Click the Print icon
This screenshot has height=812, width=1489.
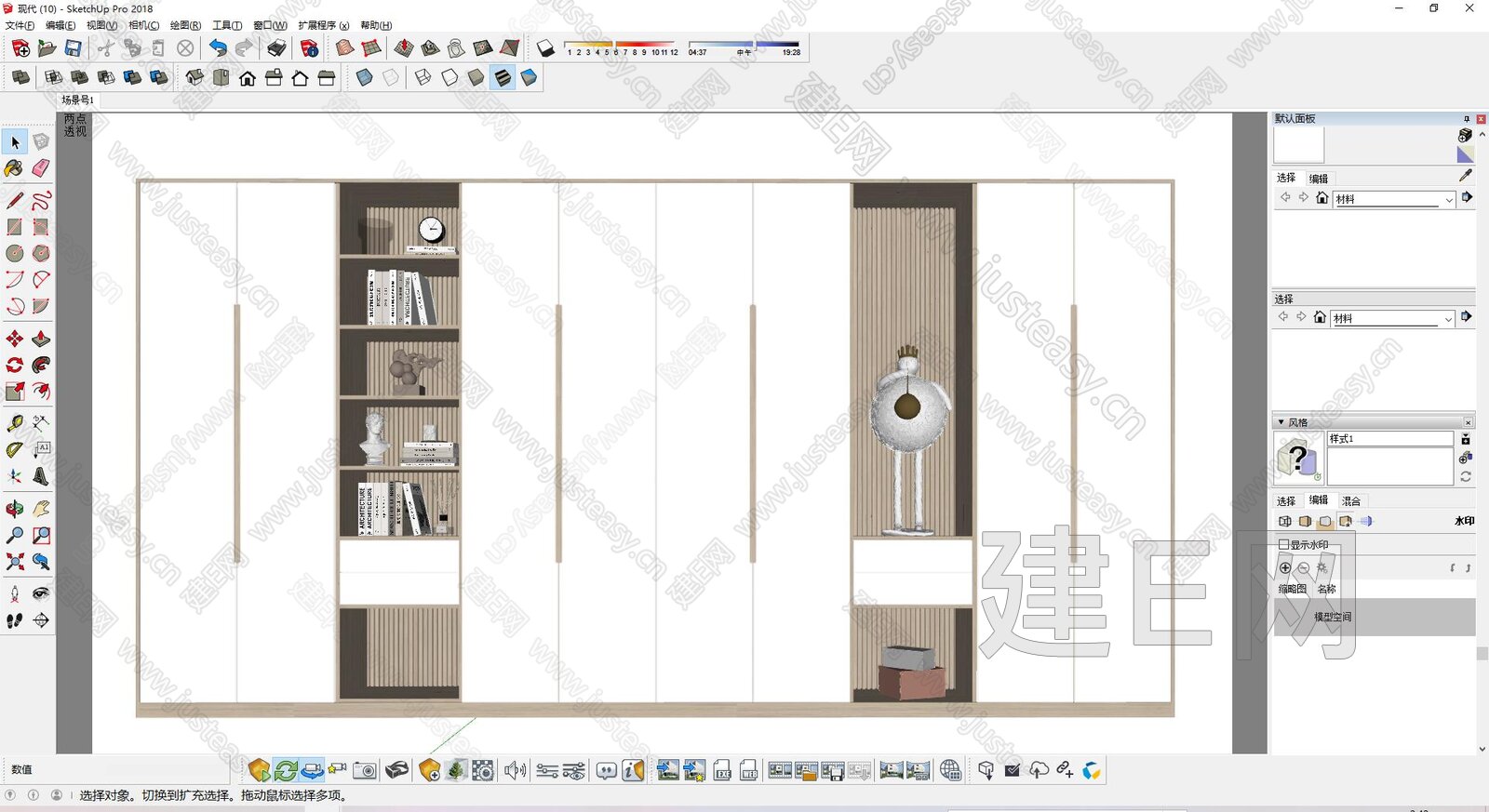277,48
